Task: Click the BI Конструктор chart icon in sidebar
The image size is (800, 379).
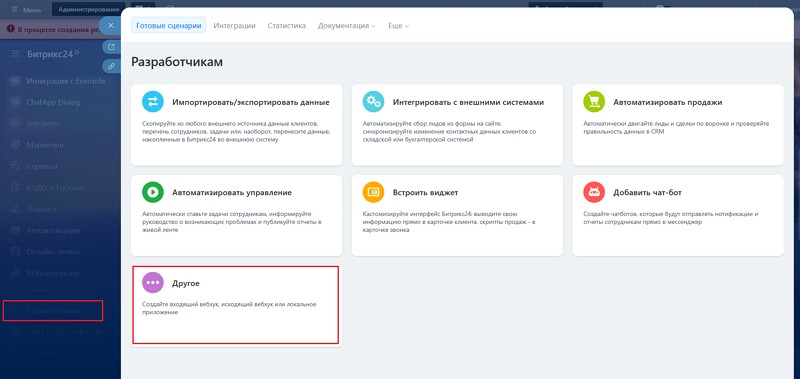Action: [16, 273]
